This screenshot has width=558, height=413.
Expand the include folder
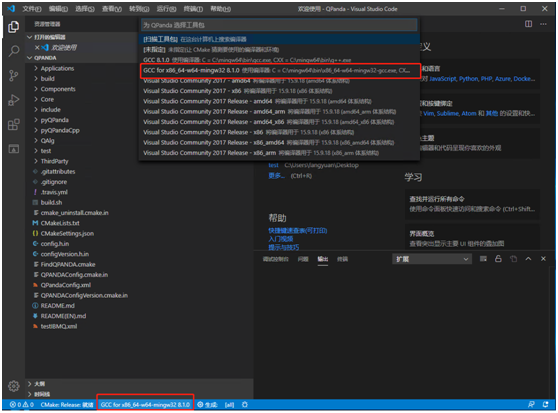(x=47, y=110)
